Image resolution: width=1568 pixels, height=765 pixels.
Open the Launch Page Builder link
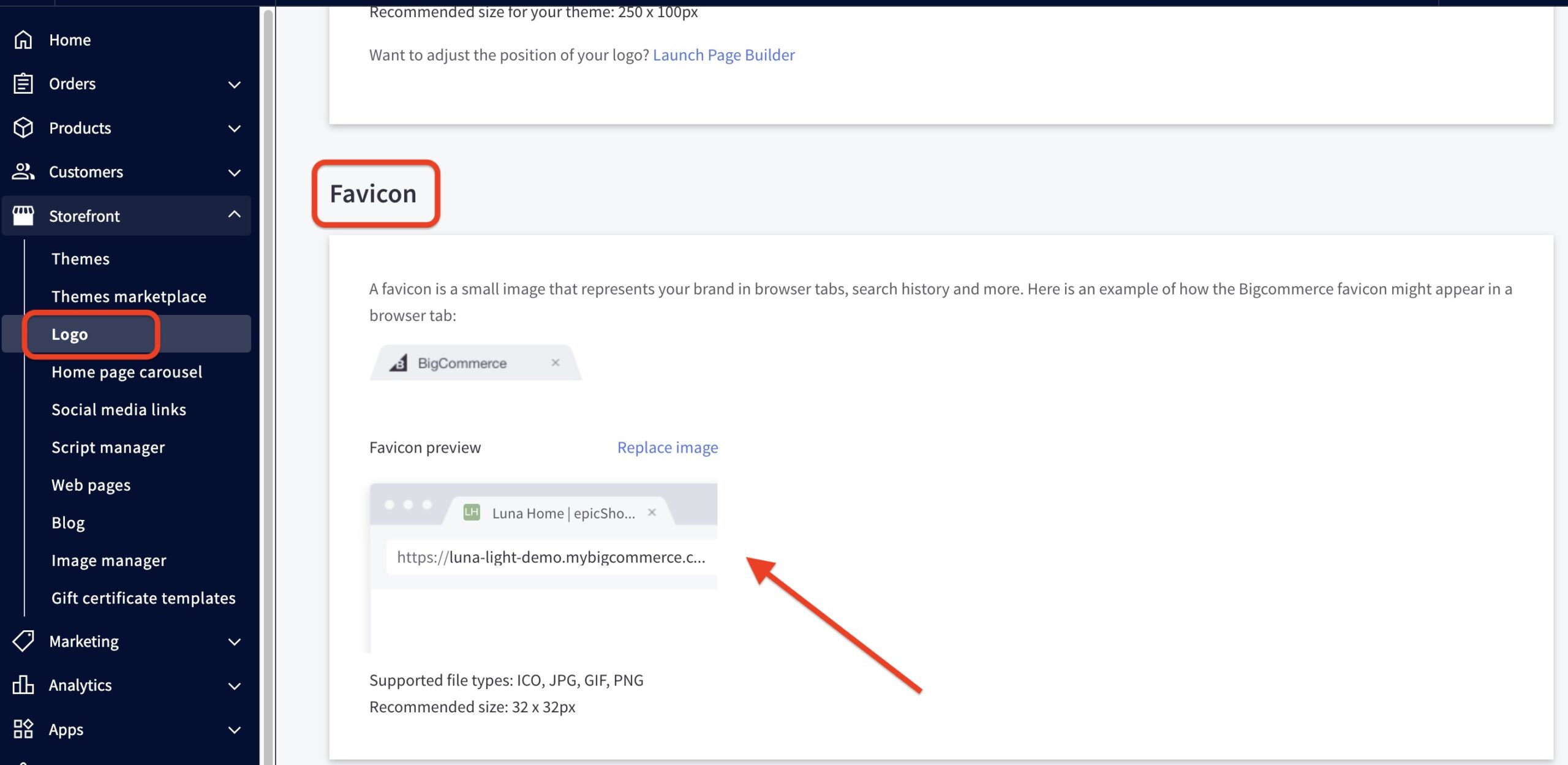723,55
